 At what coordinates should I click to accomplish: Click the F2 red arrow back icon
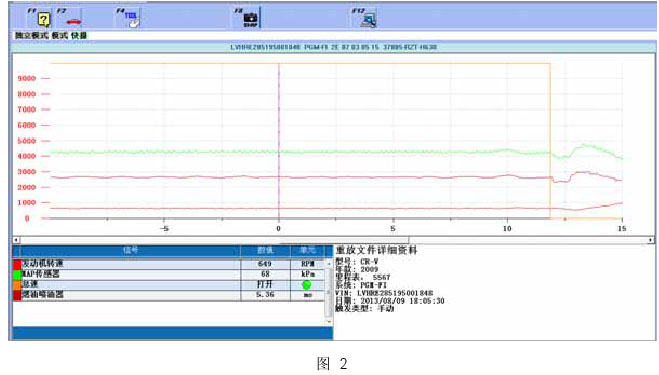tap(74, 21)
